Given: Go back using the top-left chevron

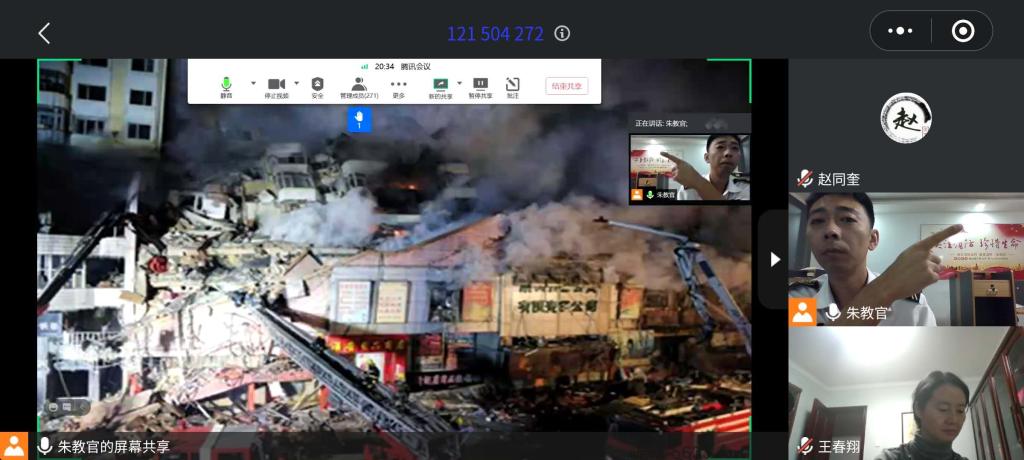Looking at the screenshot, I should [44, 33].
